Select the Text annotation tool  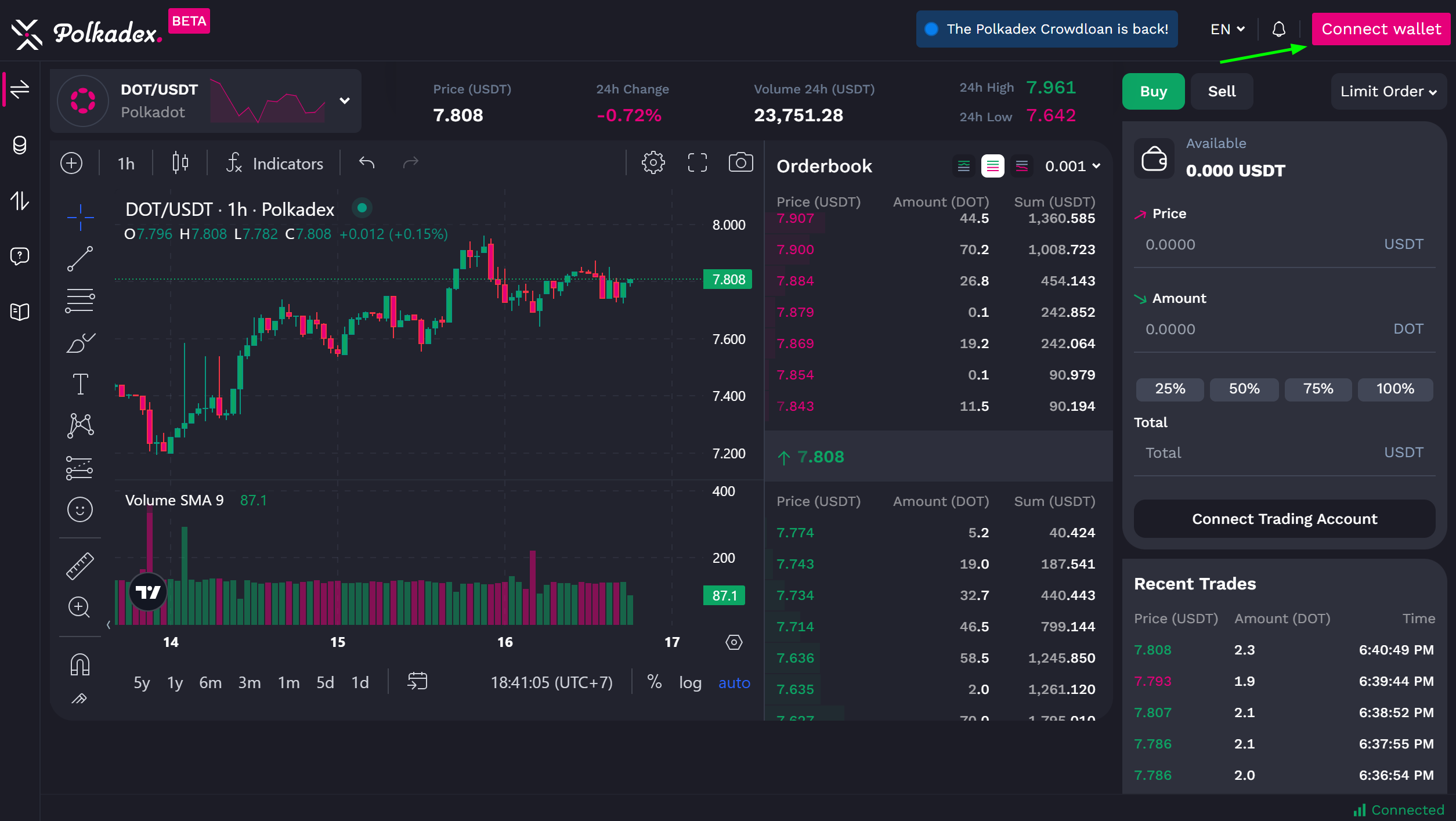(80, 384)
